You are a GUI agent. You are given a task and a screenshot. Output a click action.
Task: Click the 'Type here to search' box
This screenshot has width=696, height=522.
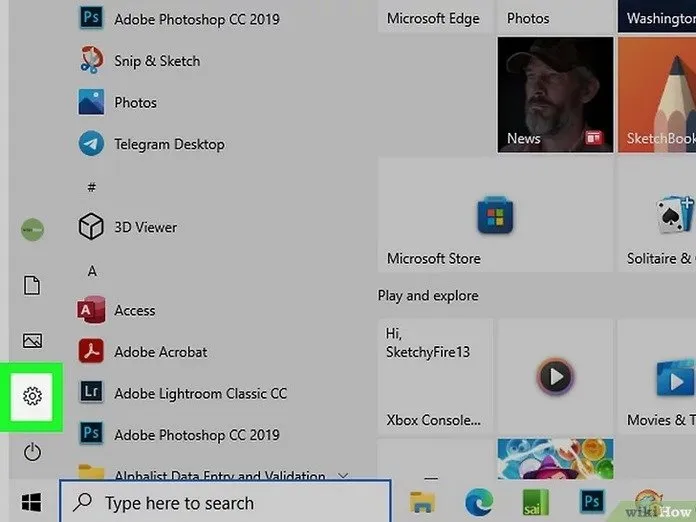click(225, 503)
